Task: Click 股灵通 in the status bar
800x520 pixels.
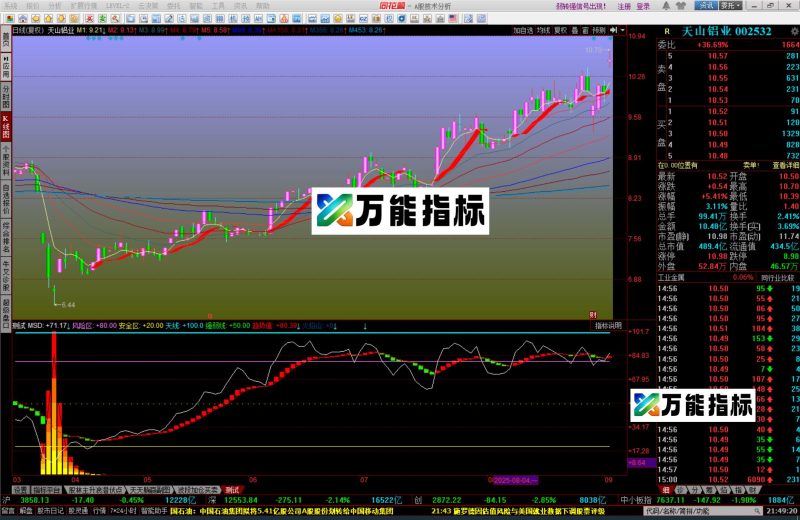Action: coord(78,511)
